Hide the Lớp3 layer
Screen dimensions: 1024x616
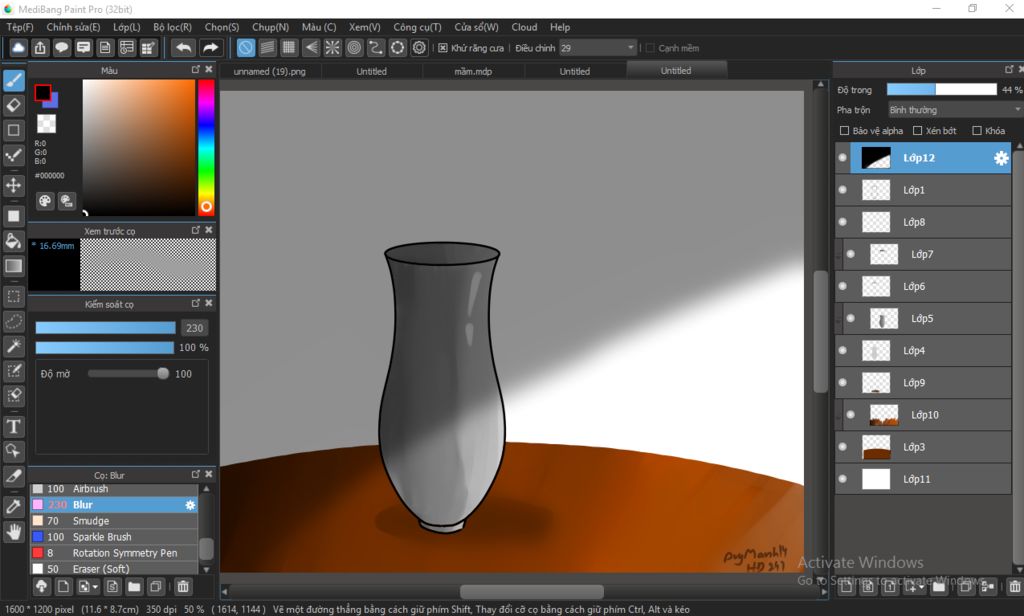click(x=842, y=447)
